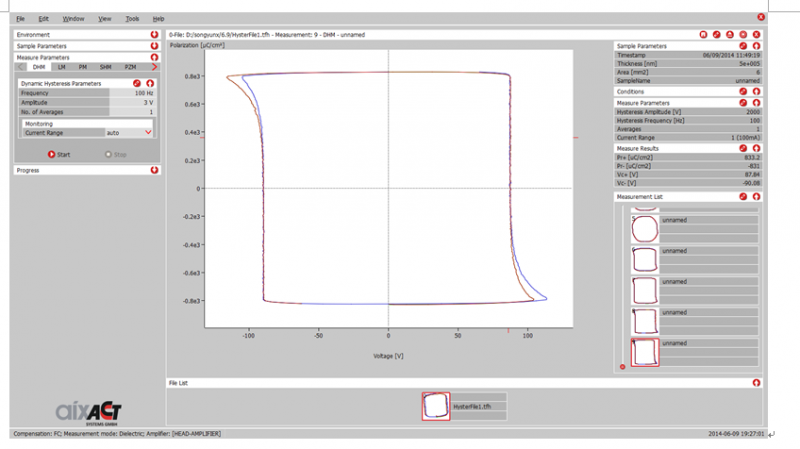800x449 pixels.
Task: Click the Voltage [V] axis label
Action: [x=388, y=356]
